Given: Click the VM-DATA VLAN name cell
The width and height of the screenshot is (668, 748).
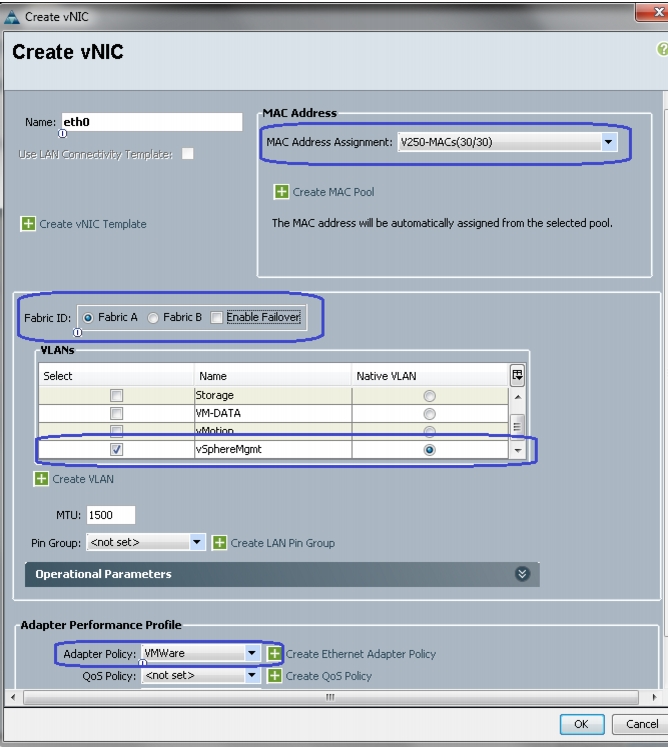Looking at the screenshot, I should 273,413.
